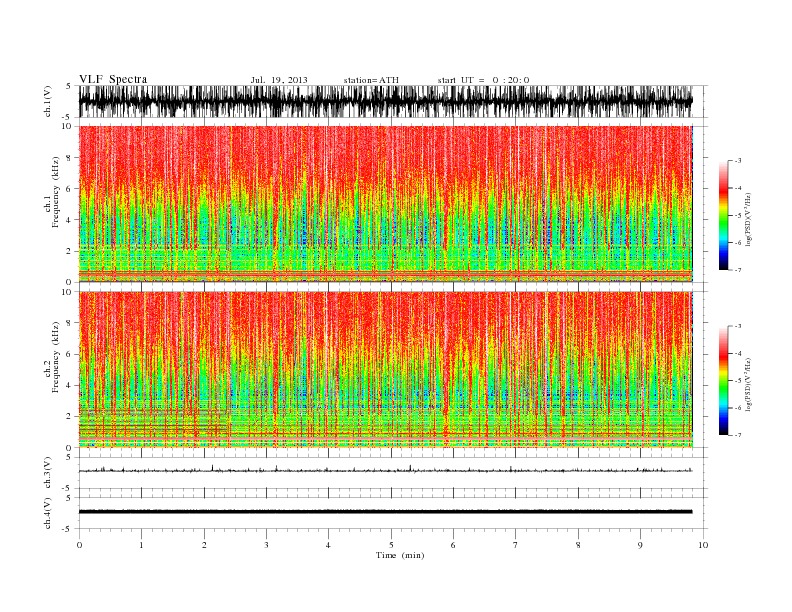792x612 pixels.
Task: Click the time-axis tick label '2'
Action: pos(204,545)
